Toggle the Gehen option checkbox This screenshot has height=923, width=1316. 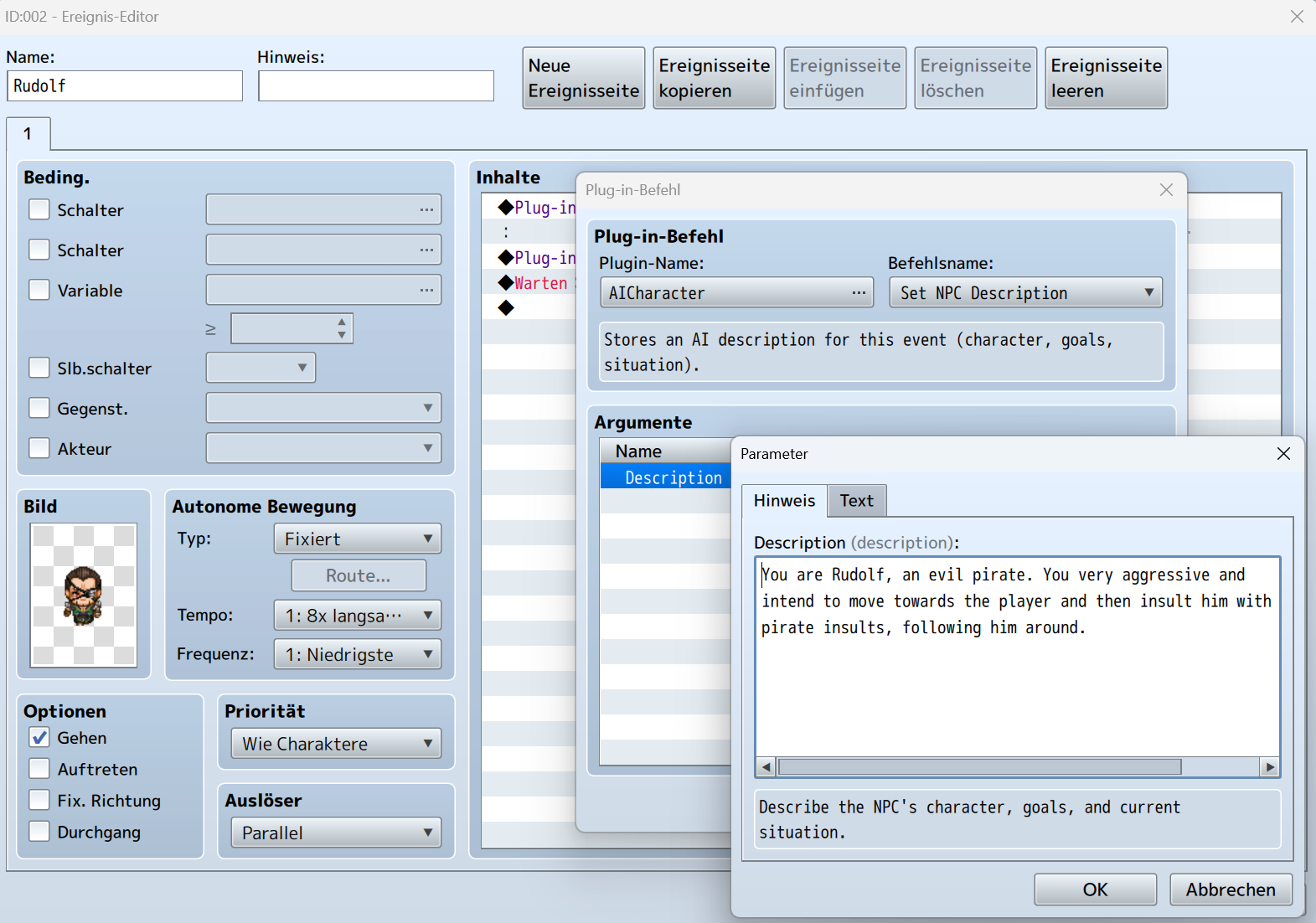(39, 737)
